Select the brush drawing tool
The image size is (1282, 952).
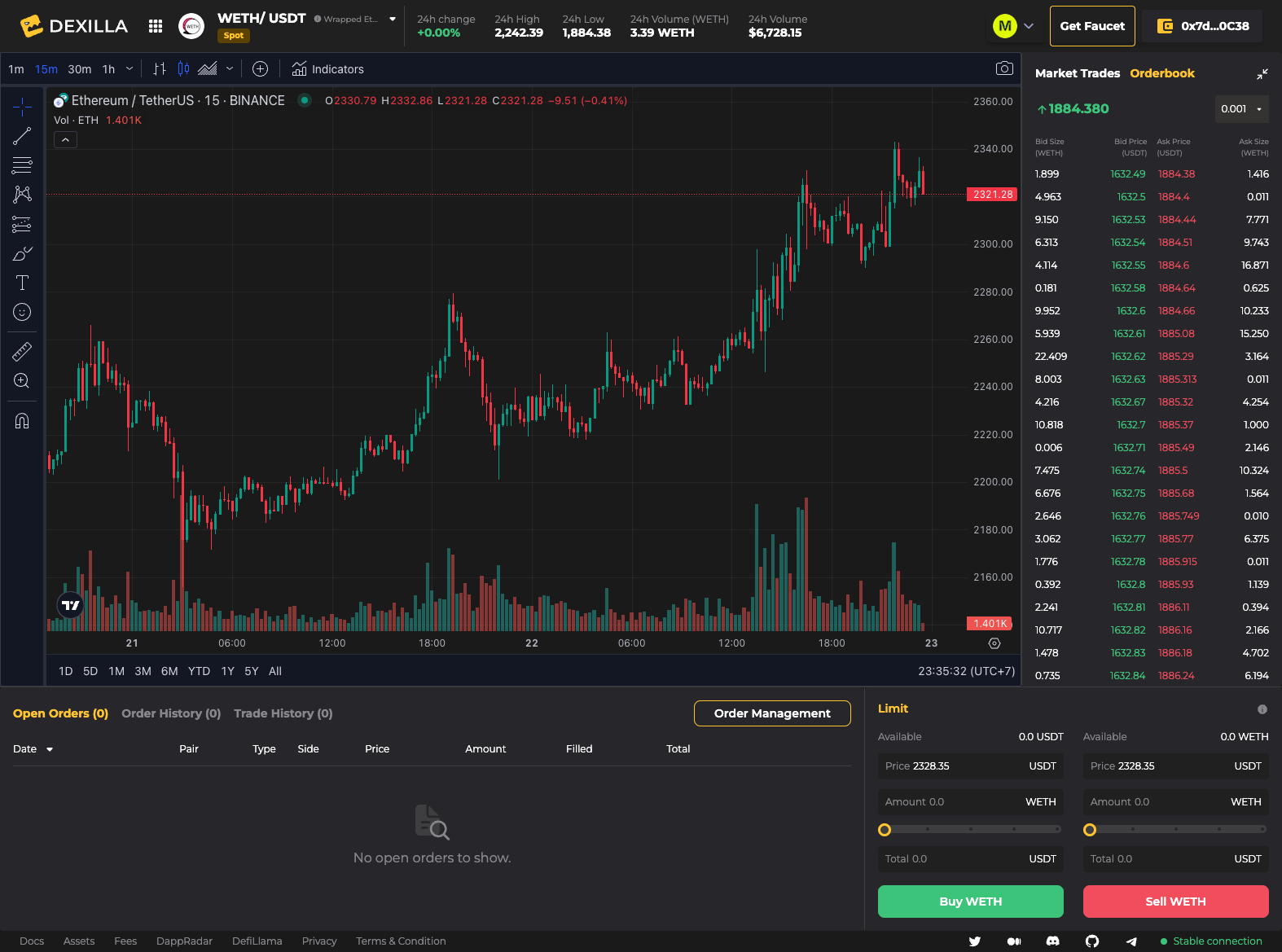point(22,253)
